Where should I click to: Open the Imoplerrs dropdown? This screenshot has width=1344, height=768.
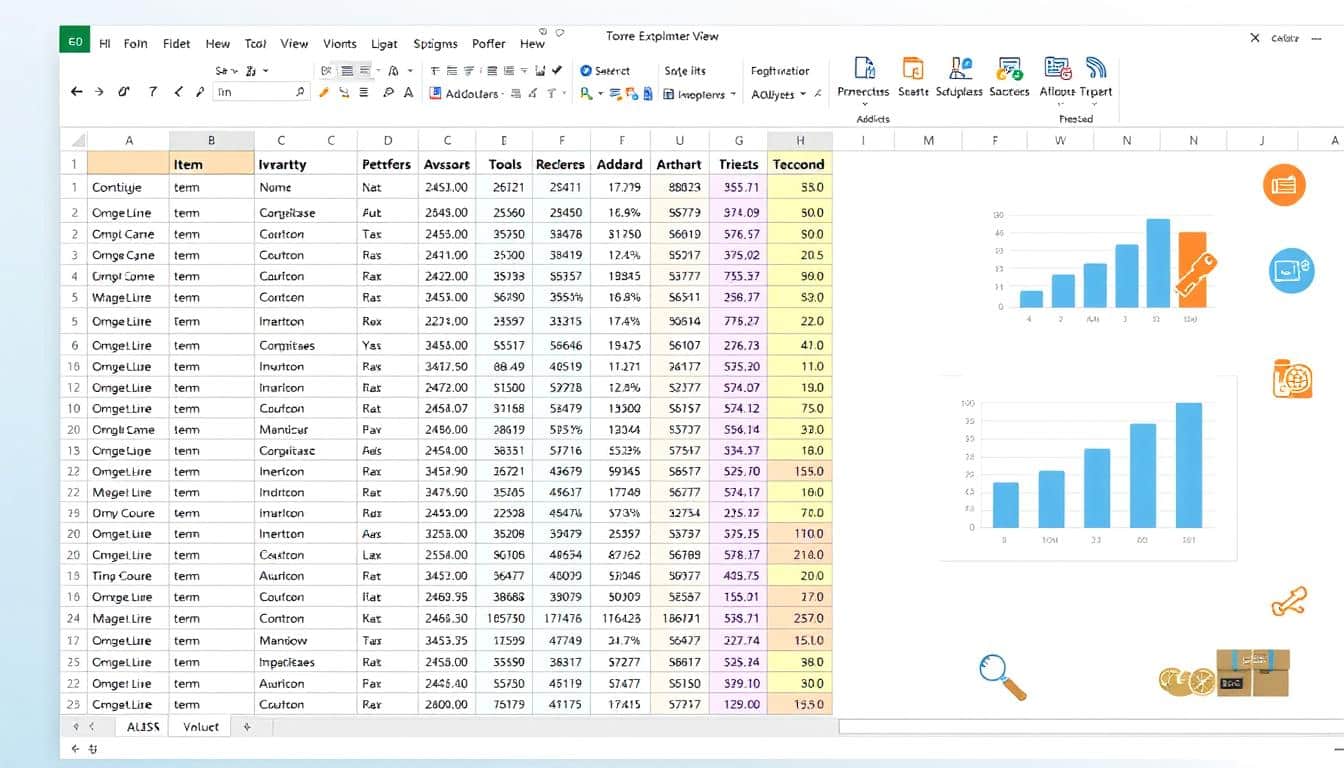700,94
